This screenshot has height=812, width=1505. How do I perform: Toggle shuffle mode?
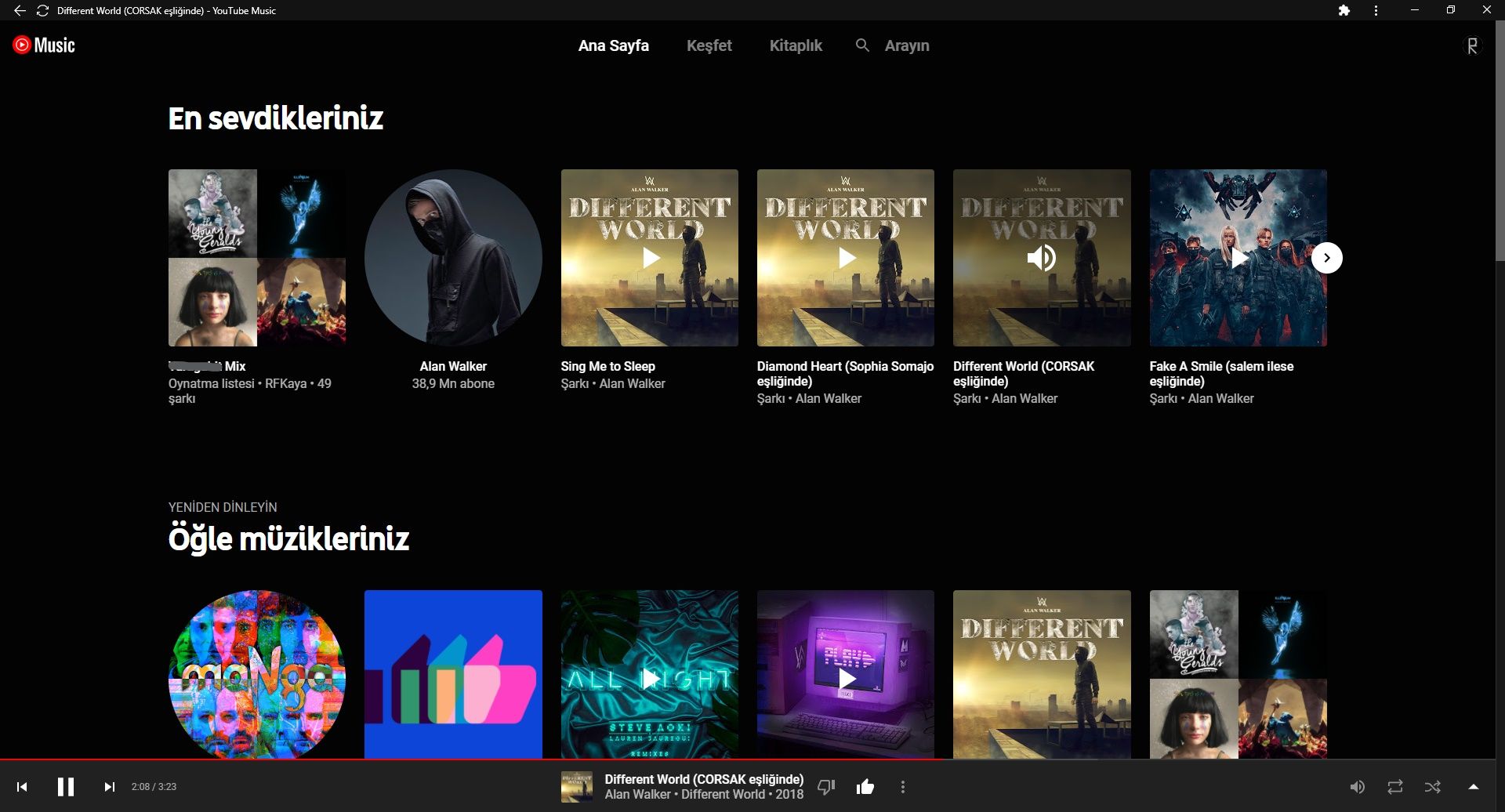coord(1433,787)
